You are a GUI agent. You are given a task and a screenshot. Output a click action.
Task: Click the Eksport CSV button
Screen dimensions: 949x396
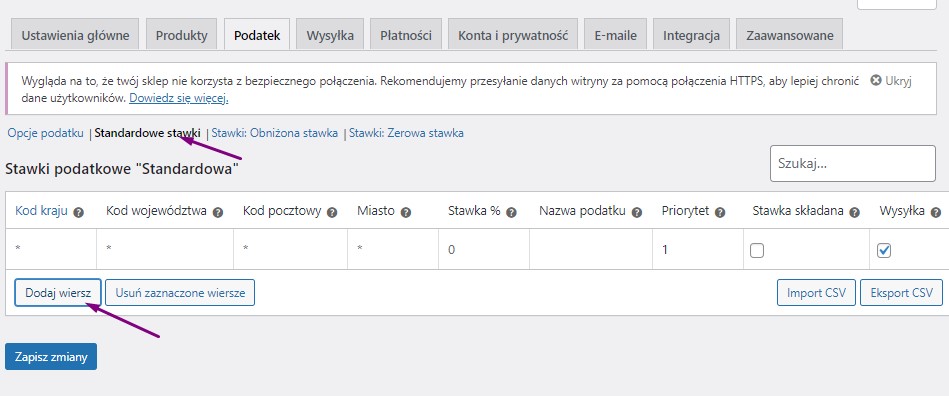click(901, 292)
